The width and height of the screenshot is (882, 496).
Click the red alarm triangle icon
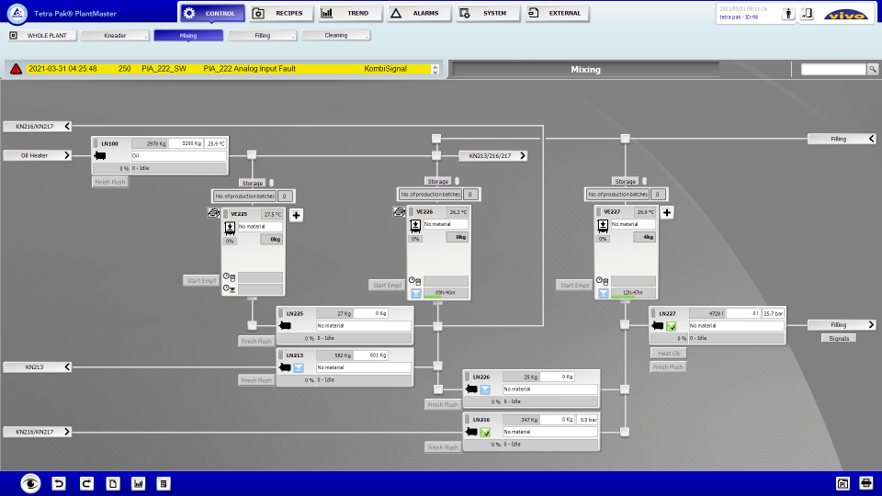point(16,69)
